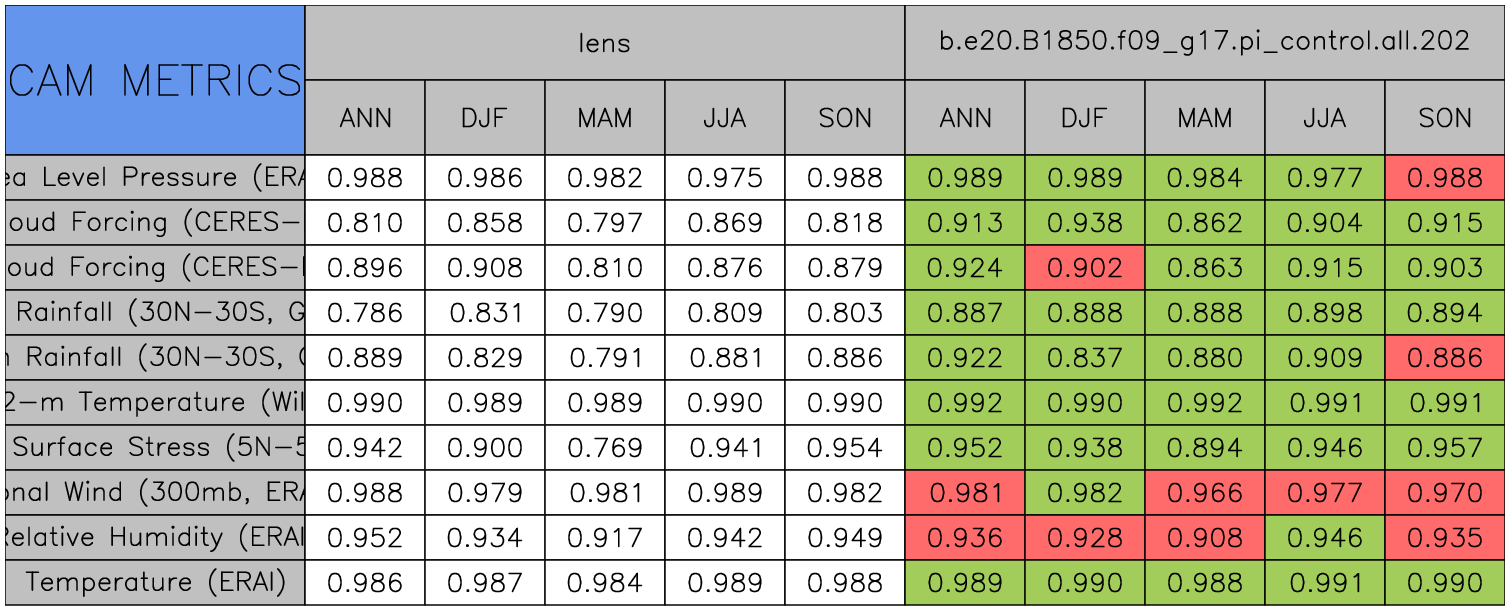Click the 0.858 value cell

click(485, 223)
